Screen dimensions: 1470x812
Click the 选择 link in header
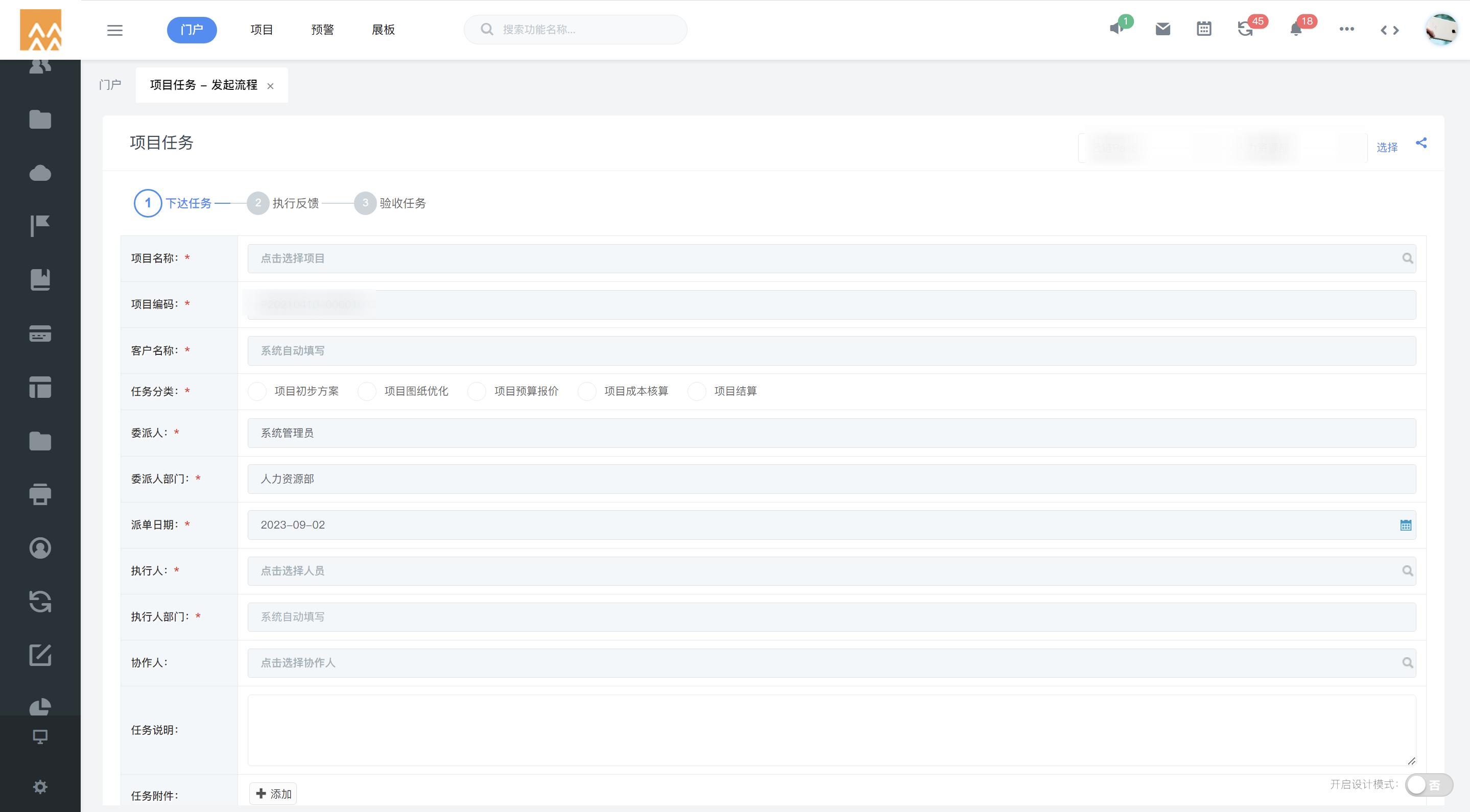[x=1387, y=147]
